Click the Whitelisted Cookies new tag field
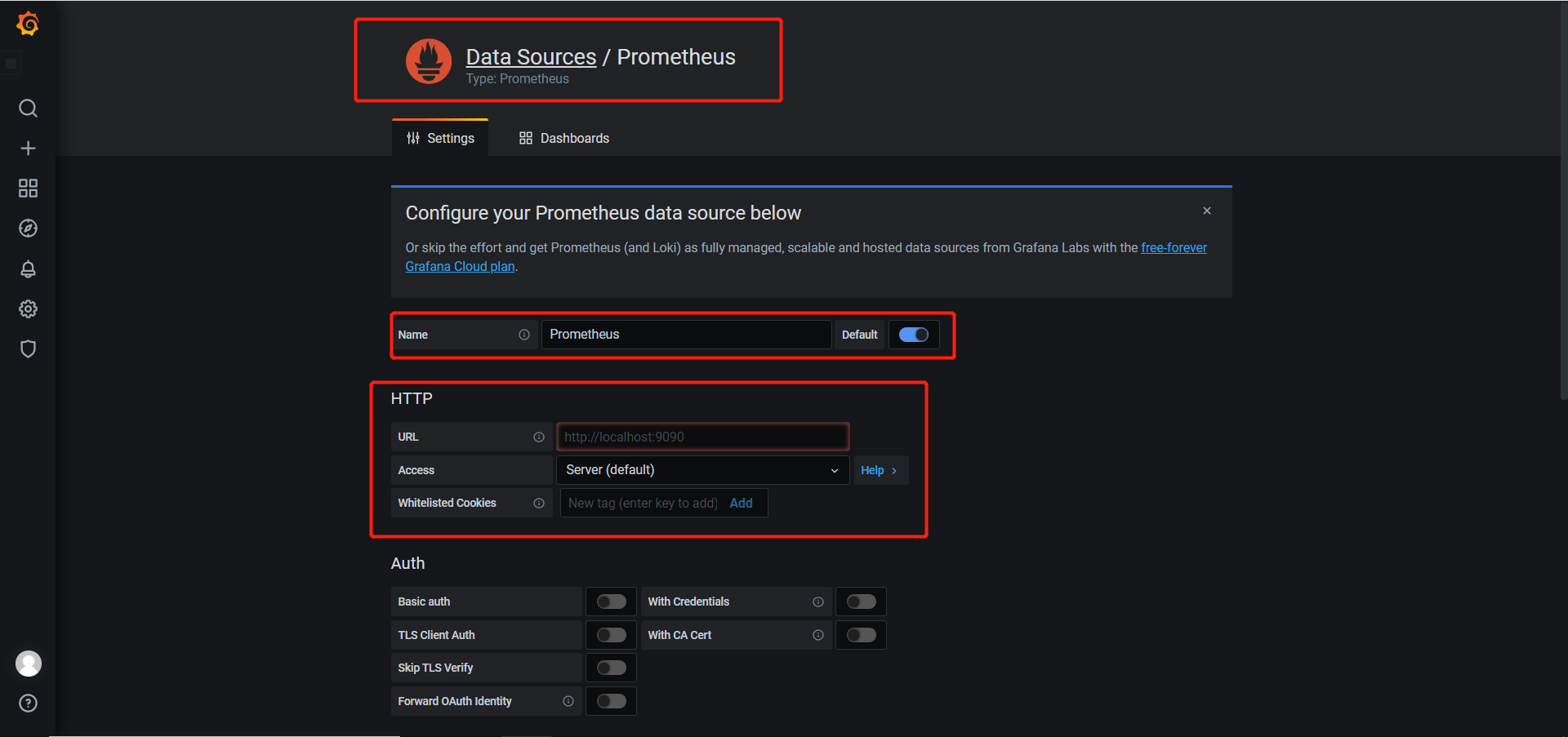1568x737 pixels. point(643,503)
